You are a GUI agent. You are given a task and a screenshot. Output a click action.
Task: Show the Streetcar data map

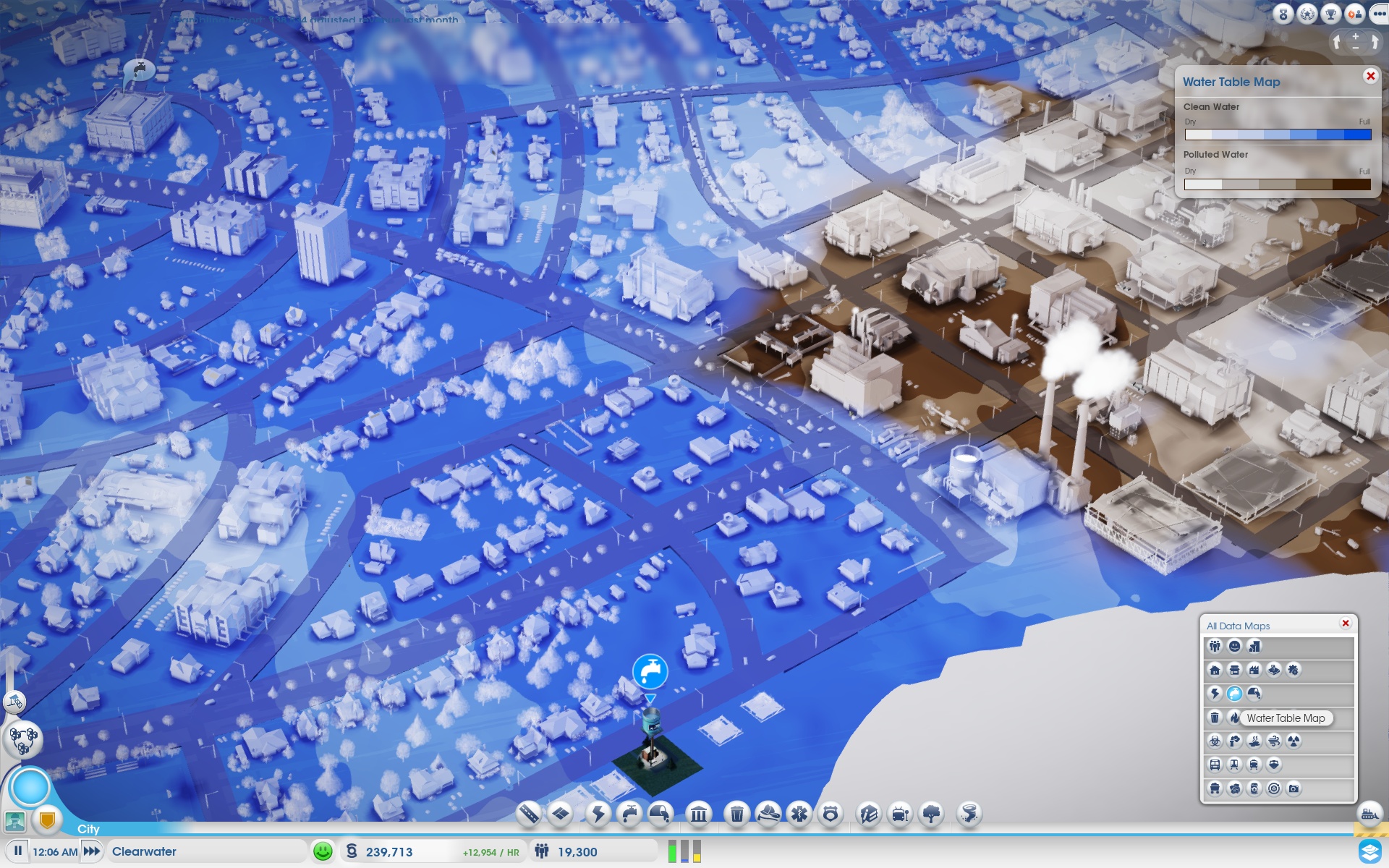point(1234,765)
